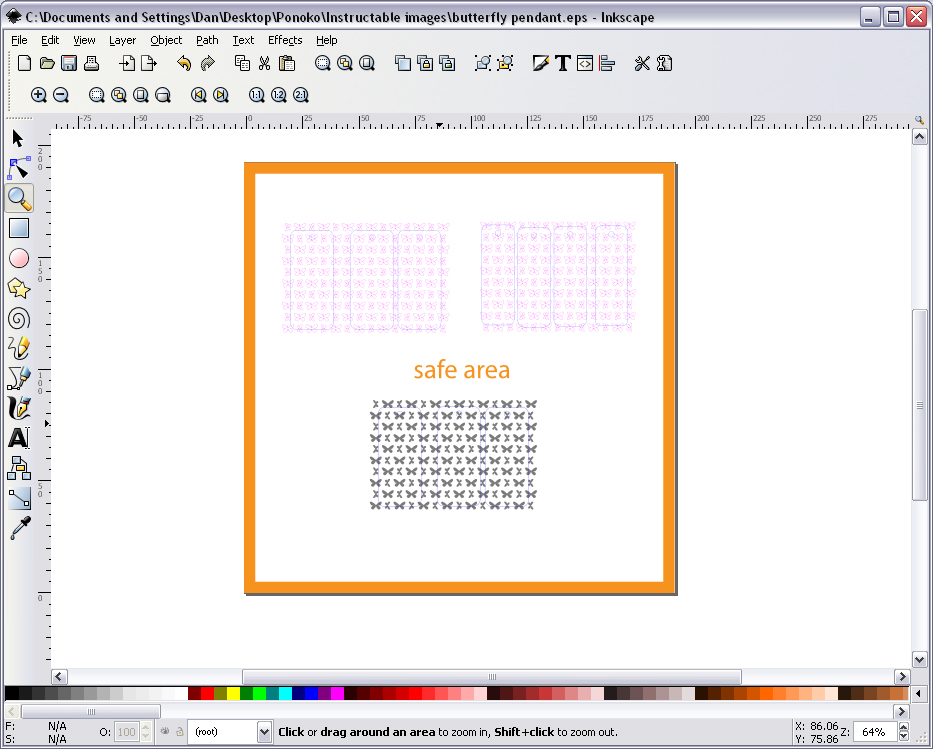This screenshot has width=933, height=749.
Task: Select the Rectangle tool
Action: point(17,228)
